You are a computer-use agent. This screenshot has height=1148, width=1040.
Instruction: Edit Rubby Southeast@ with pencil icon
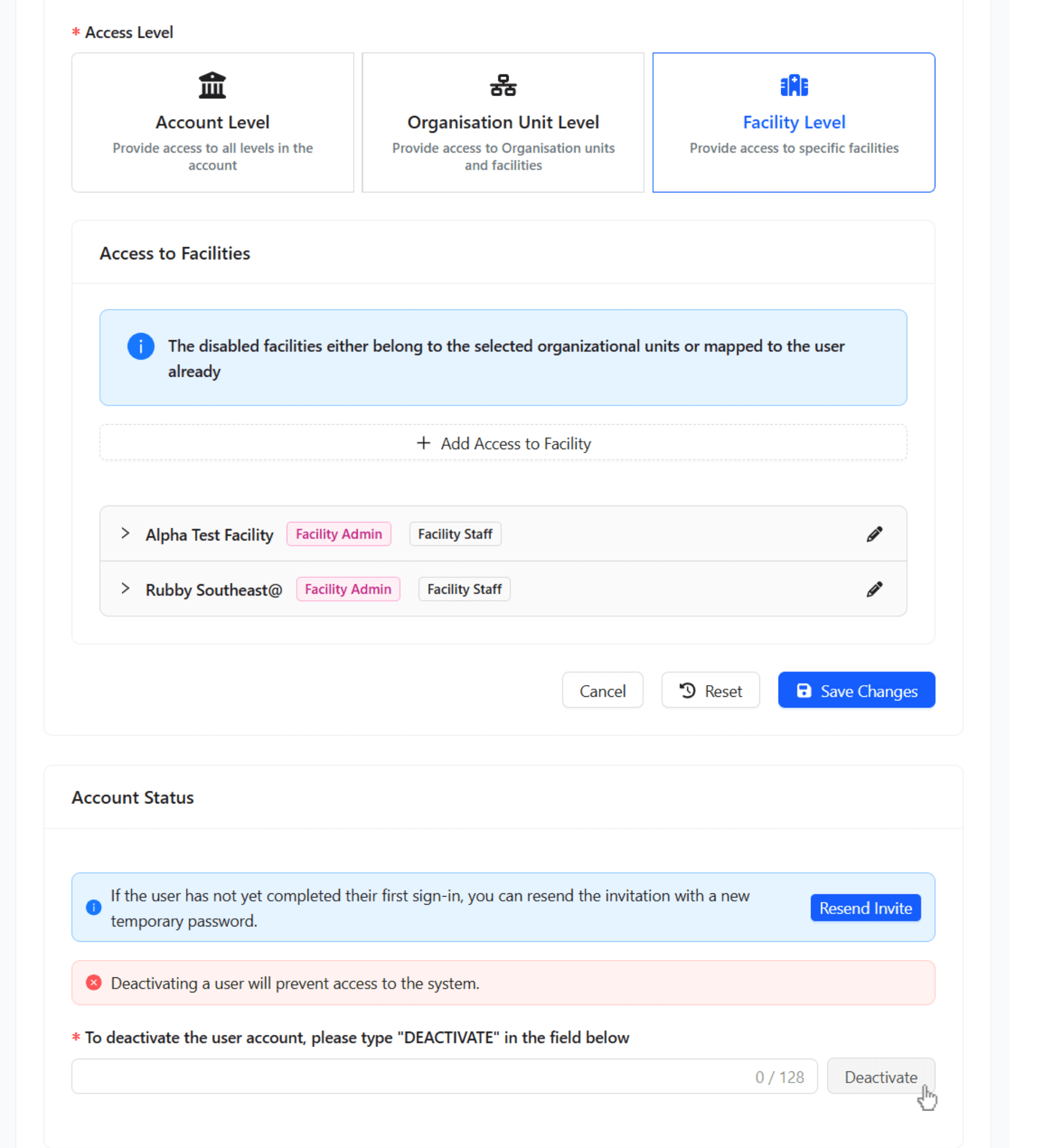point(874,589)
